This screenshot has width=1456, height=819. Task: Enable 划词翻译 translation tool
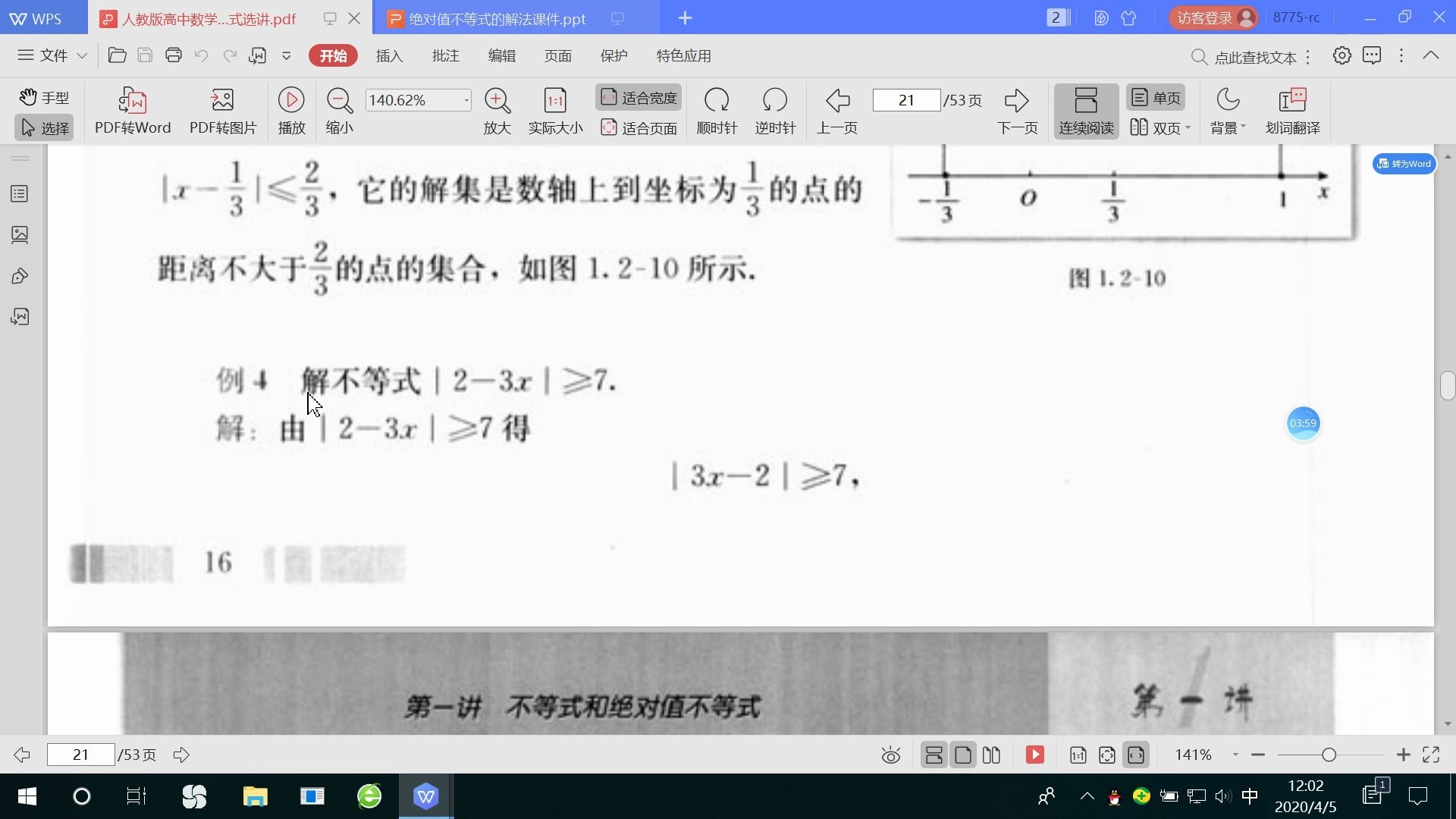(x=1291, y=111)
